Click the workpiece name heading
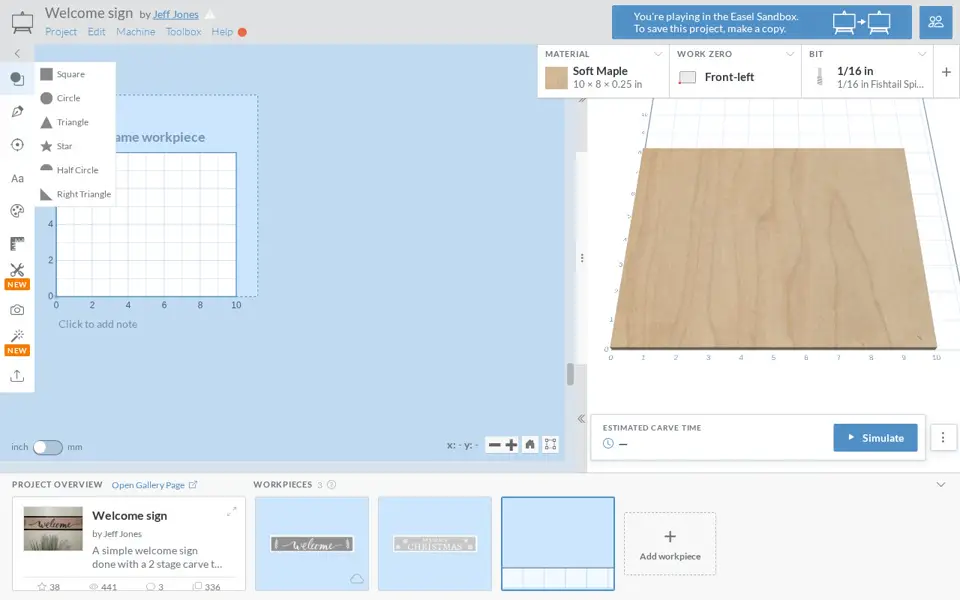Image resolution: width=960 pixels, height=600 pixels. [x=160, y=137]
